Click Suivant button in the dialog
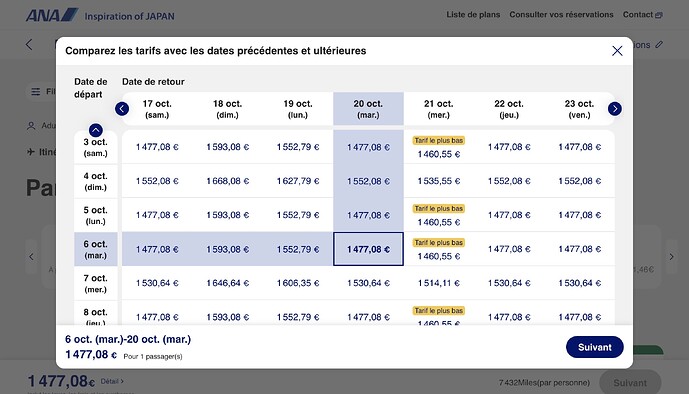Image resolution: width=689 pixels, height=394 pixels. tap(595, 347)
